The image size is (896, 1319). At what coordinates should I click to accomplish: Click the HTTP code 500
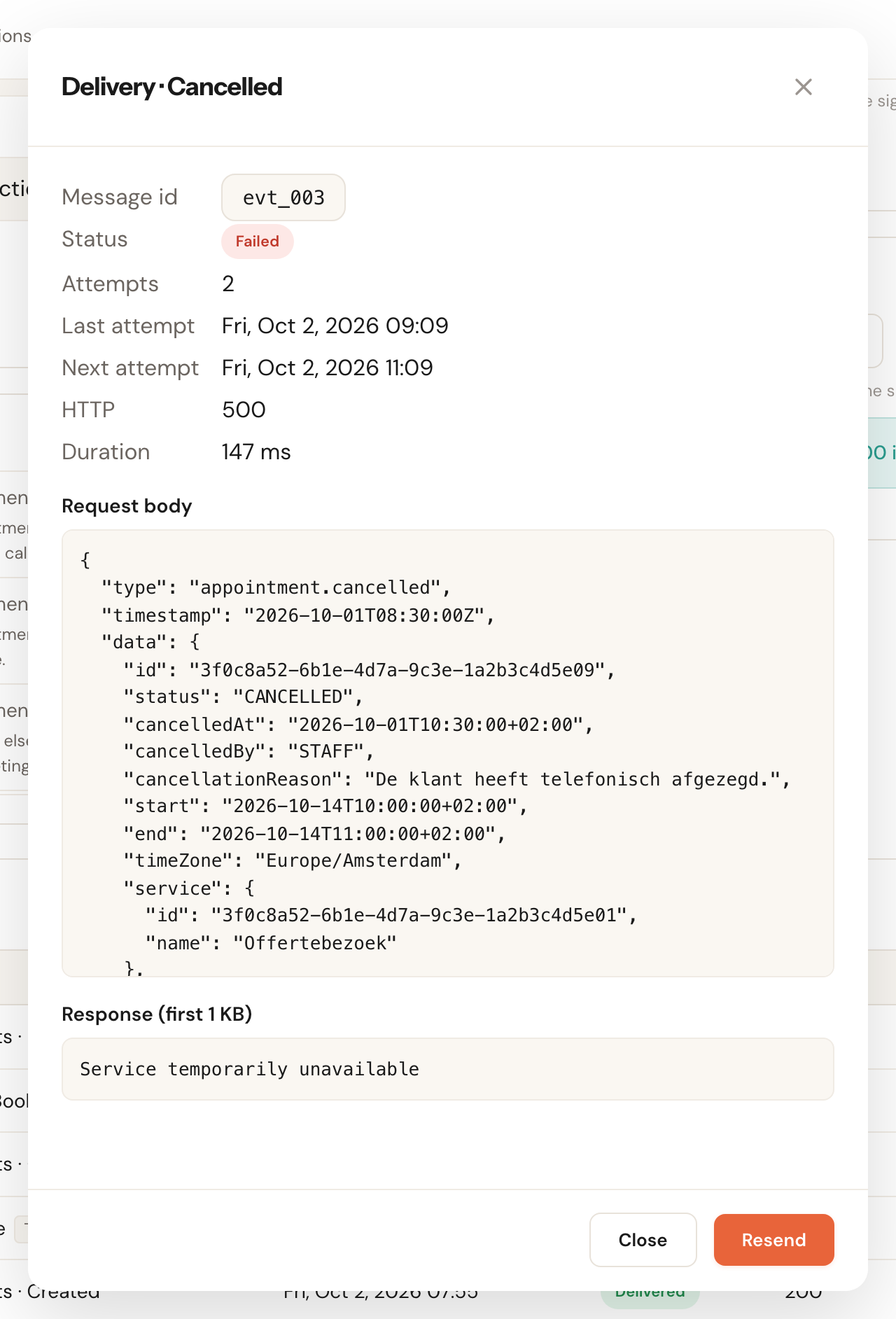(x=244, y=410)
